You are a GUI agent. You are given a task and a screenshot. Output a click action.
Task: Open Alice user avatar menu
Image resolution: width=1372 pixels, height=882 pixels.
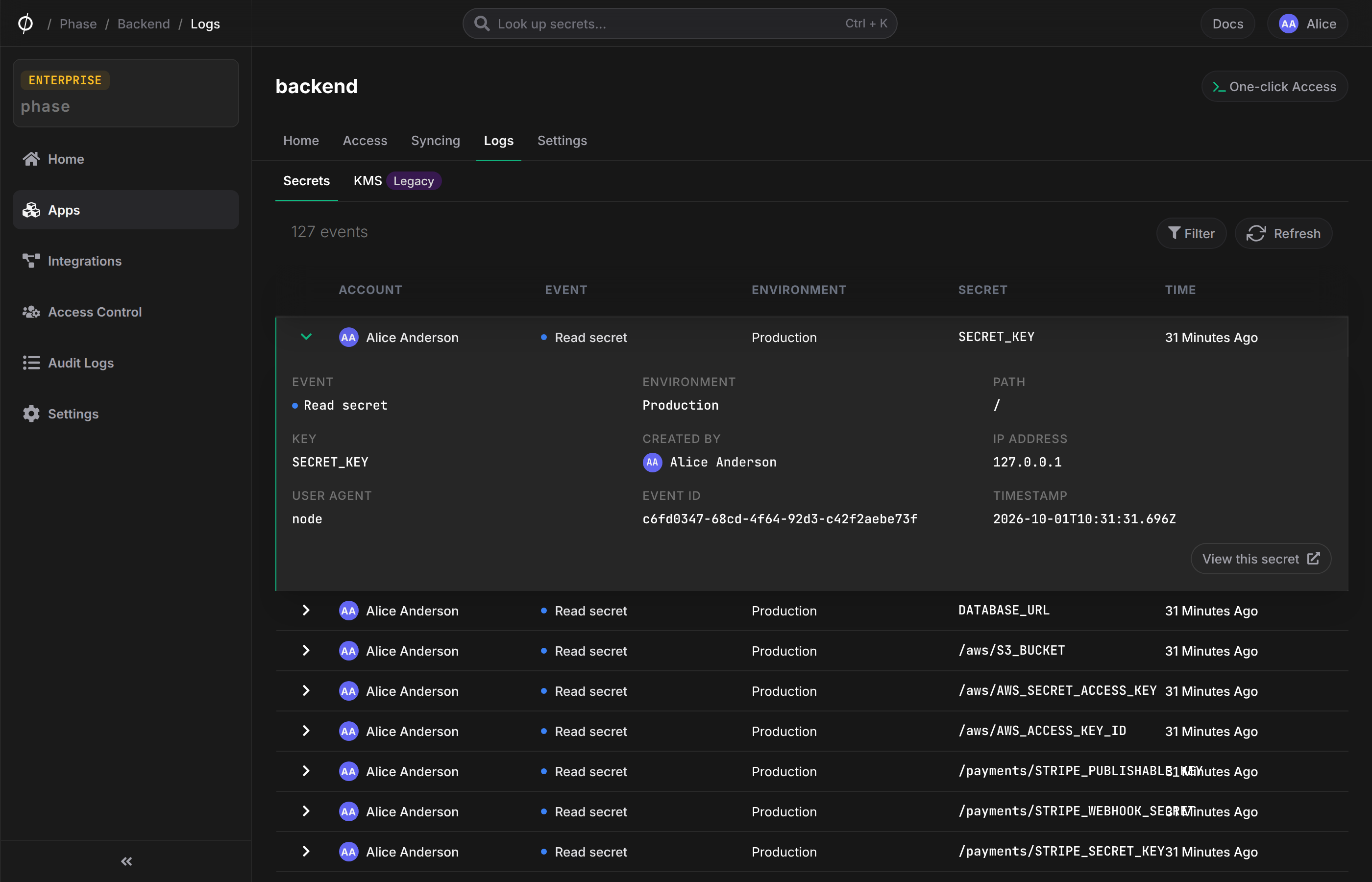tap(1307, 24)
